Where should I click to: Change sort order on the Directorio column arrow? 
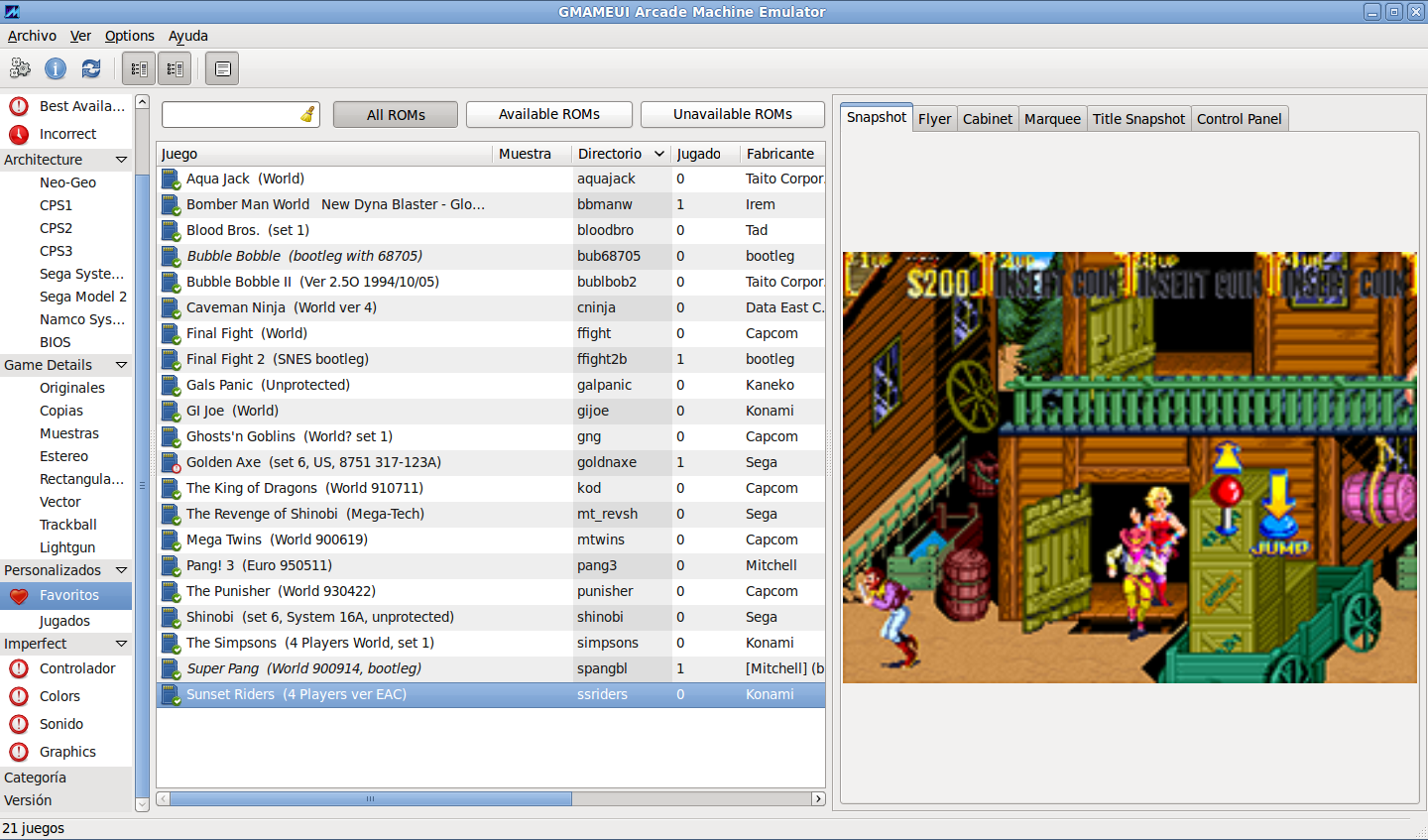(x=659, y=154)
